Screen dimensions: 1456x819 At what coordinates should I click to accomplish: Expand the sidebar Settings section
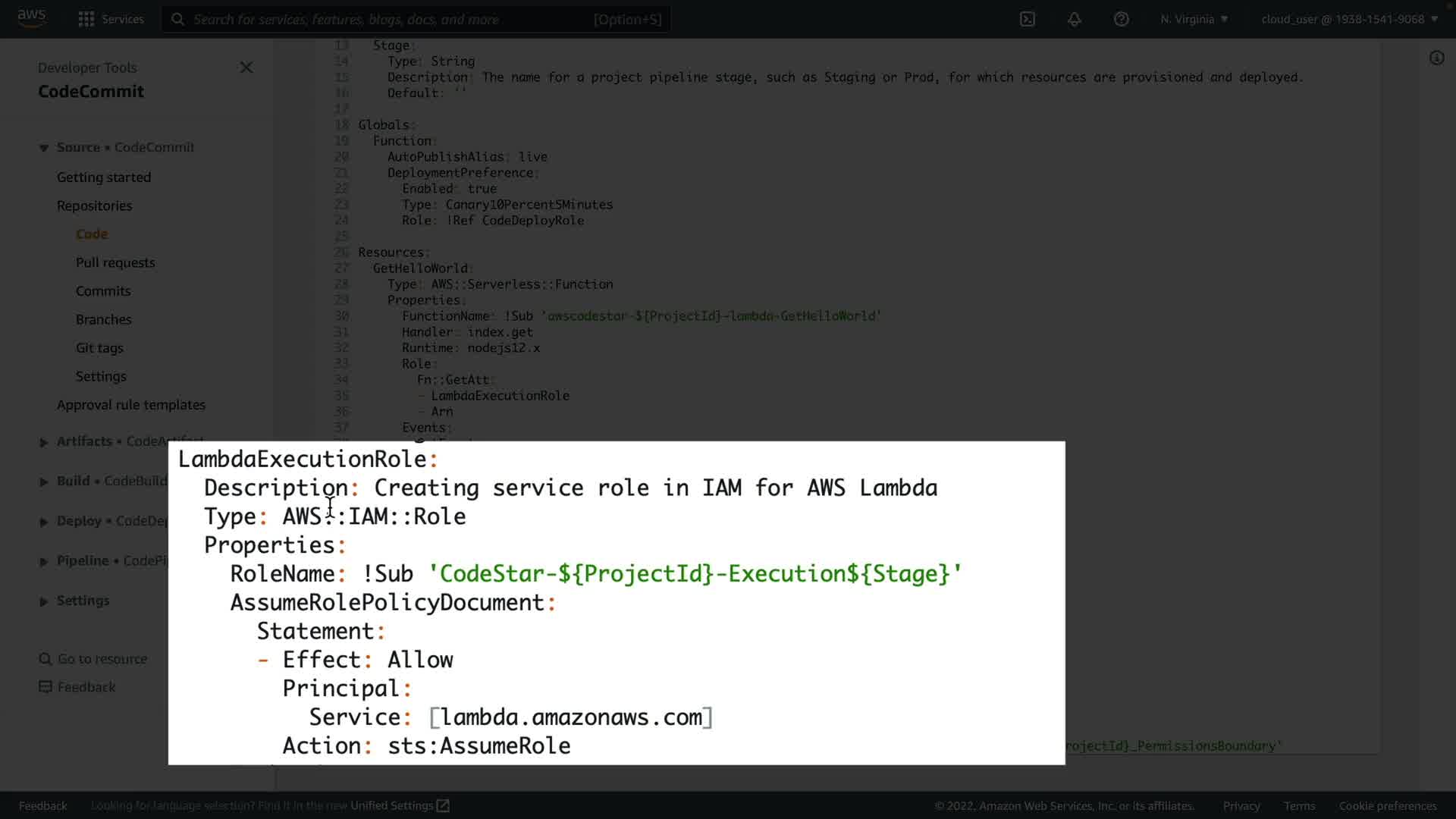click(44, 601)
